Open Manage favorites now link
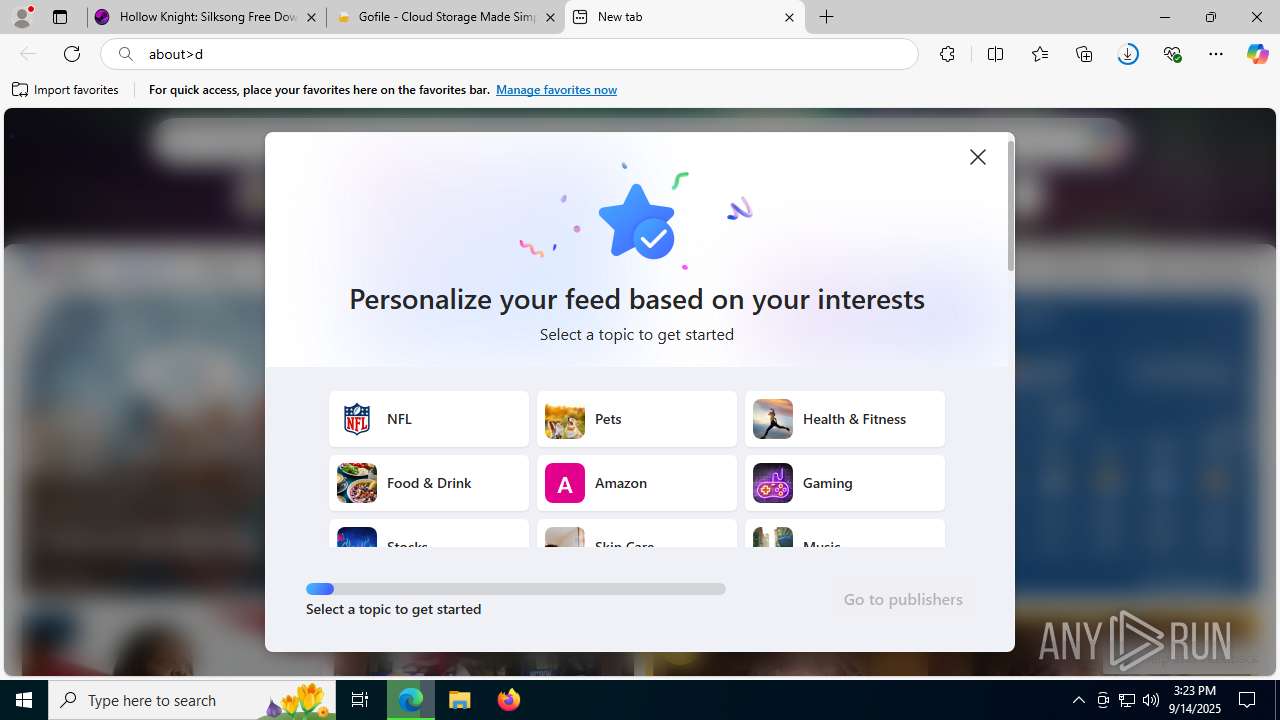This screenshot has width=1280, height=720. (556, 90)
